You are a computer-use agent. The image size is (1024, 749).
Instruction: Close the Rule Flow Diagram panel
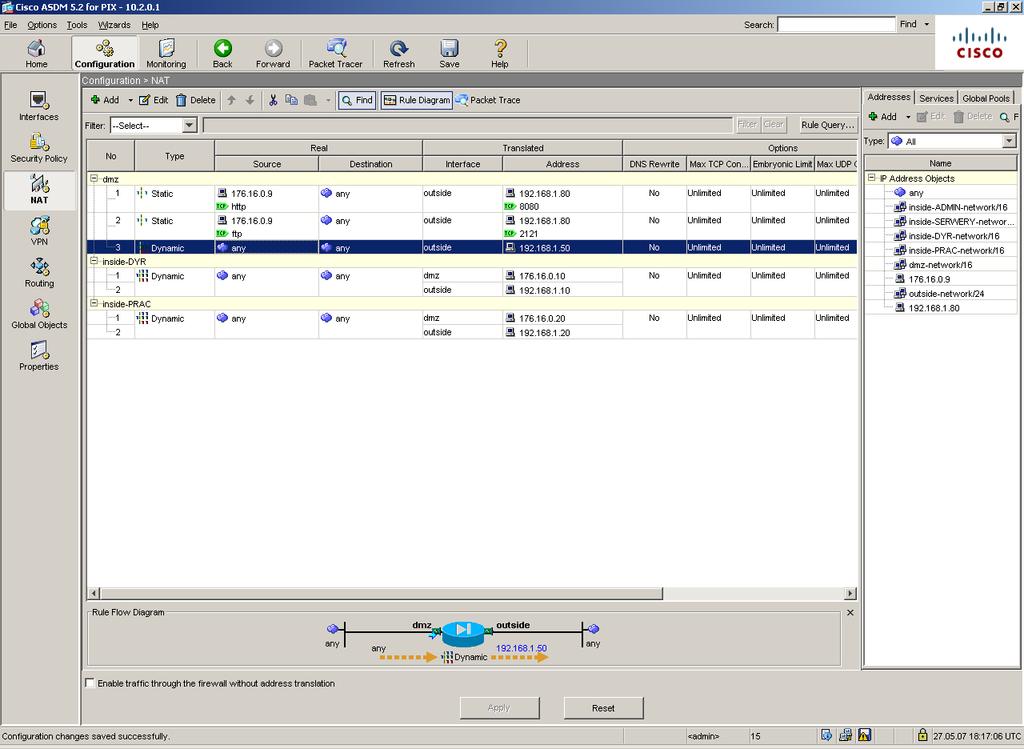coord(850,613)
